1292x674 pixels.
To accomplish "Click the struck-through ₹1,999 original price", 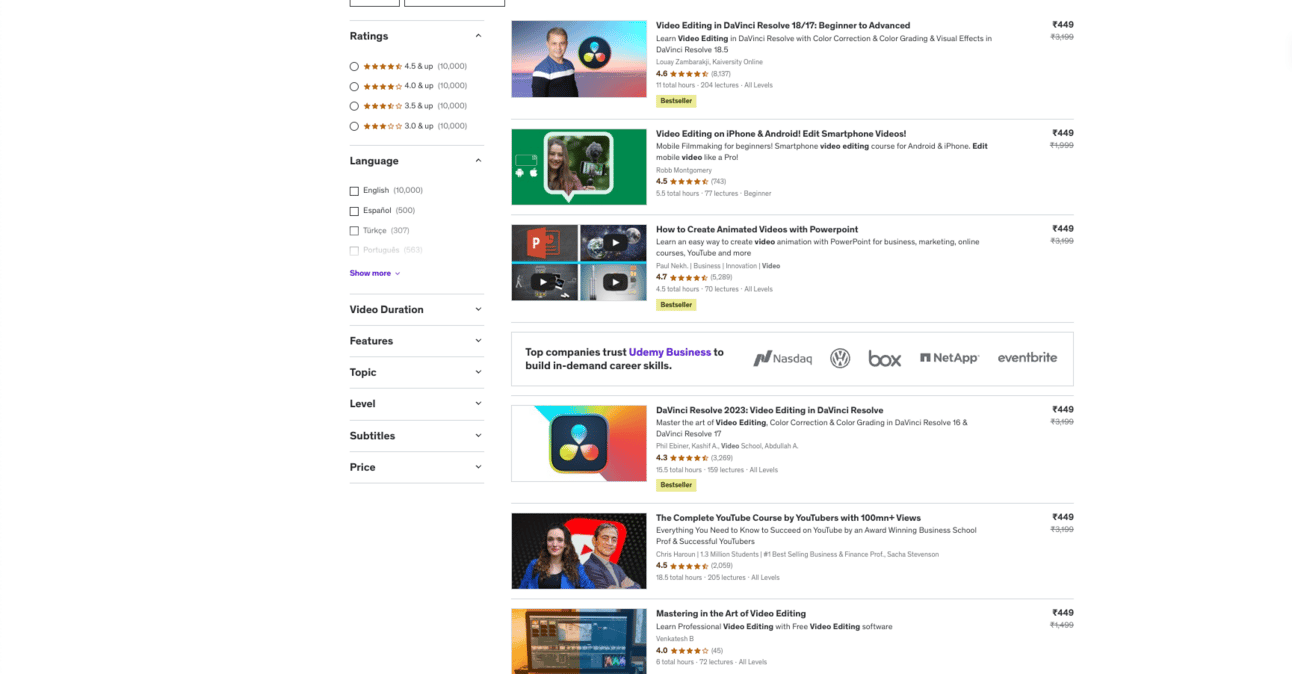I will click(1061, 145).
